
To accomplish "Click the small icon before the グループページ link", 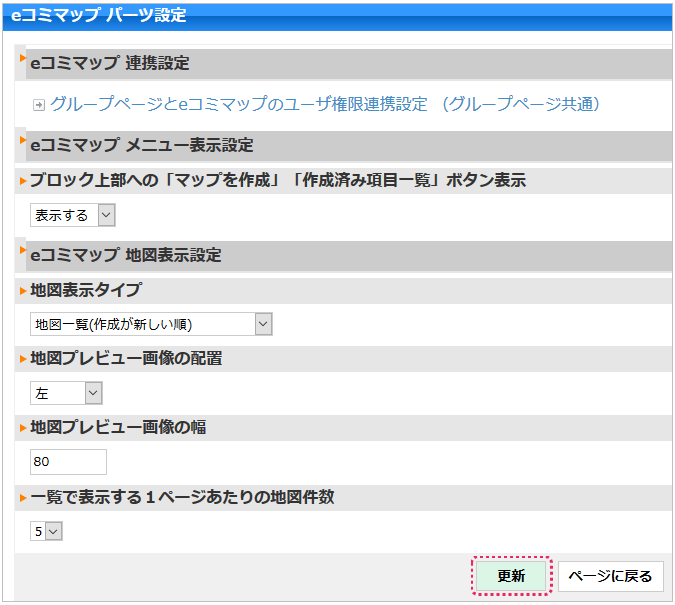I will click(39, 104).
